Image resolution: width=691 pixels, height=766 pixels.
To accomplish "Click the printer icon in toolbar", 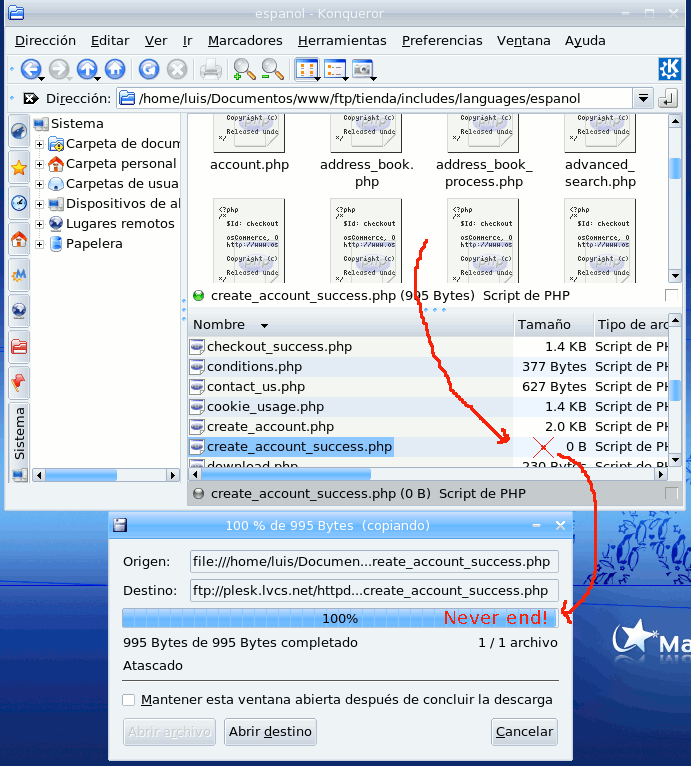I will pyautogui.click(x=210, y=69).
